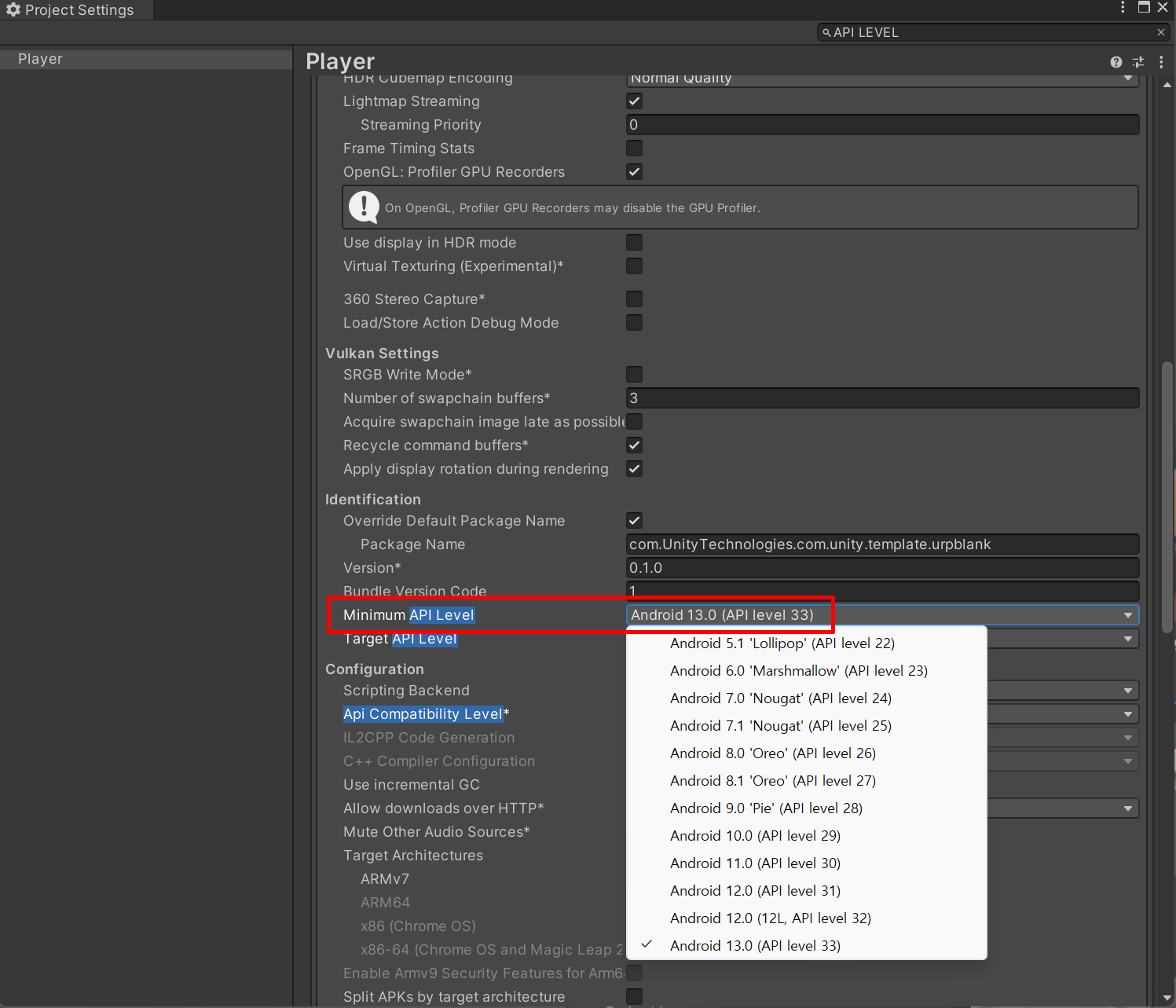Click the search magnifier icon
This screenshot has width=1176, height=1008.
pyautogui.click(x=826, y=33)
